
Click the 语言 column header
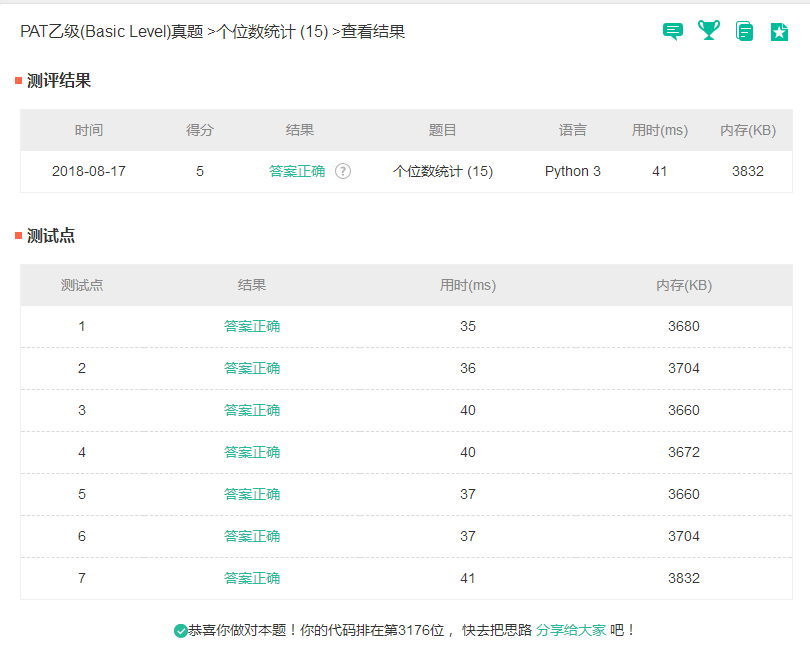pos(573,130)
